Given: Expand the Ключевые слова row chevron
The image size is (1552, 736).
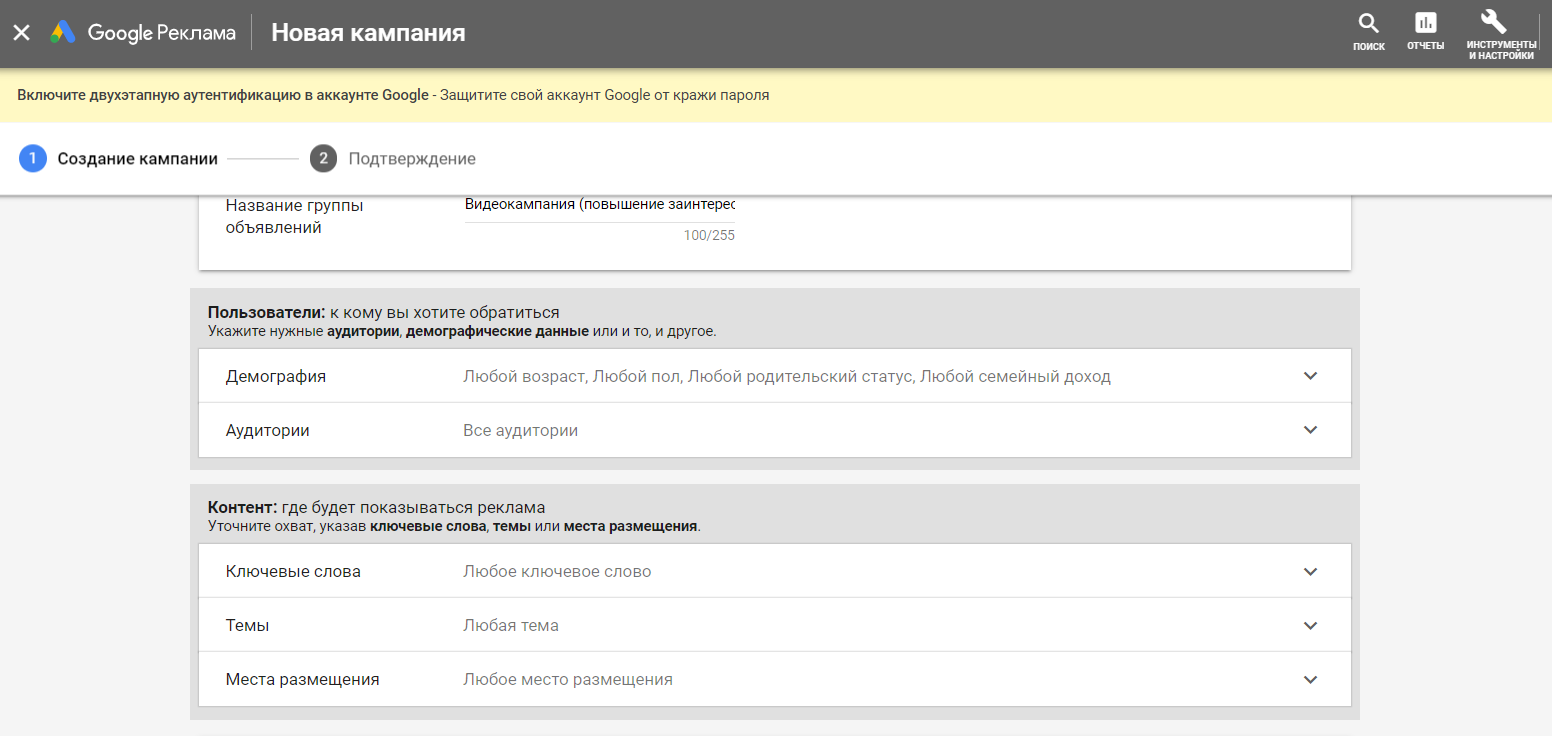Looking at the screenshot, I should 1311,572.
